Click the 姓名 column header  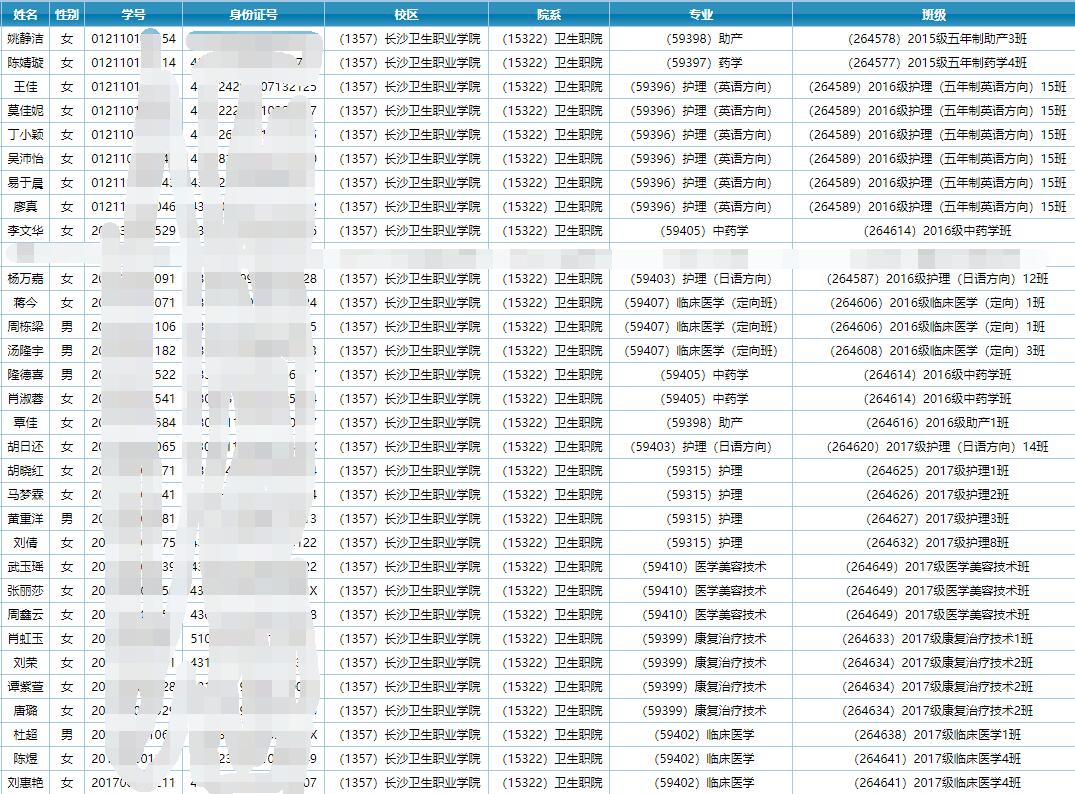coord(25,14)
